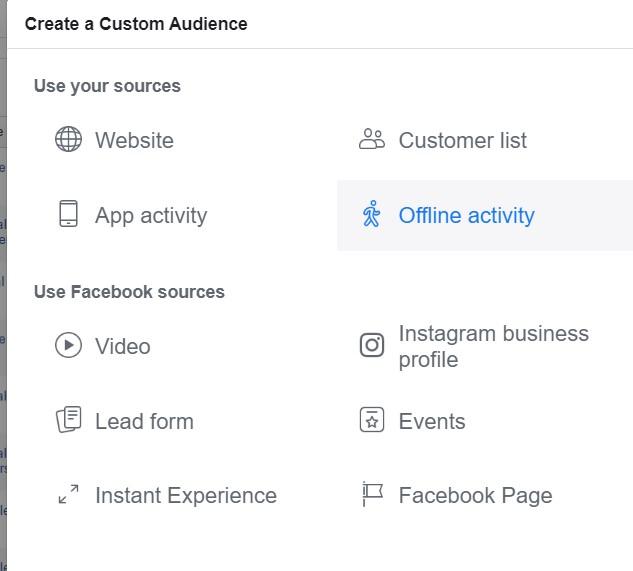Viewport: 633px width, 571px height.
Task: Select the Website source option
Action: pos(134,140)
